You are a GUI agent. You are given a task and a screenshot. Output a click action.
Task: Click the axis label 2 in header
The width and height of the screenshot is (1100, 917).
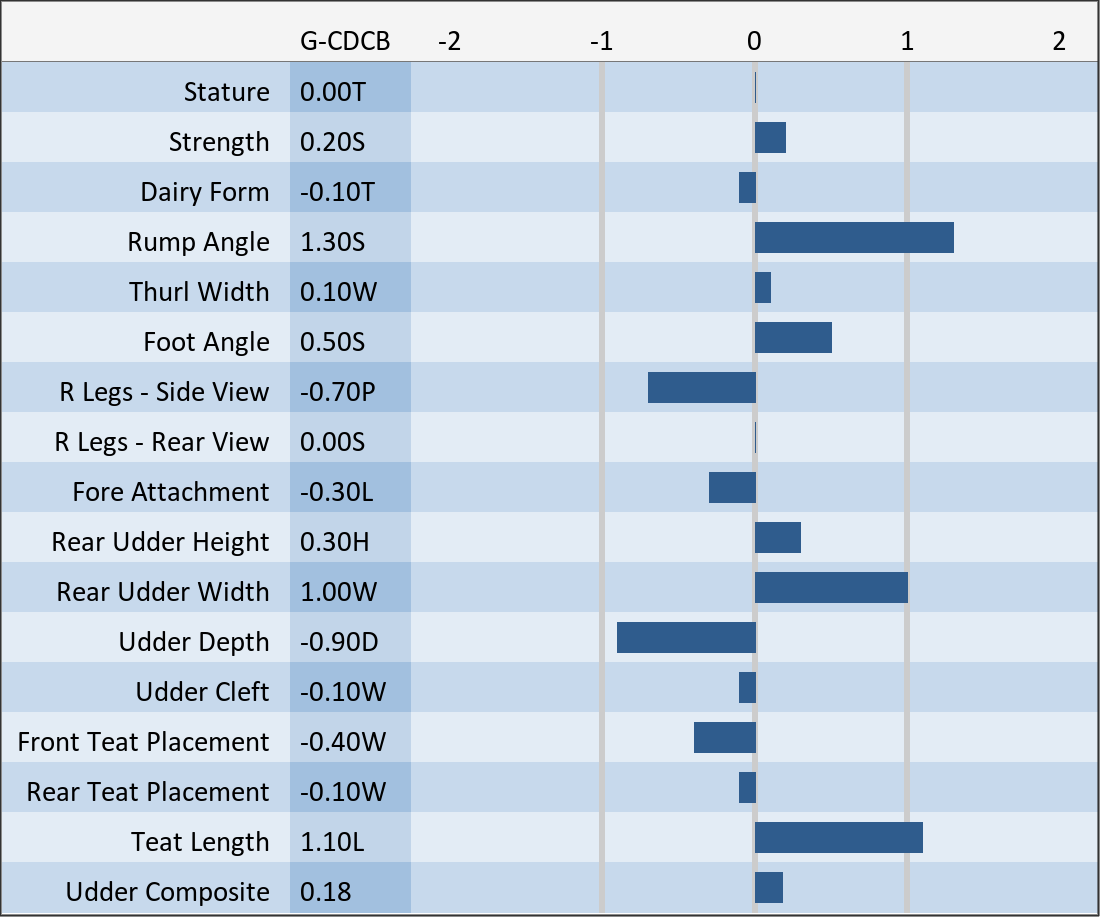pyautogui.click(x=1059, y=41)
